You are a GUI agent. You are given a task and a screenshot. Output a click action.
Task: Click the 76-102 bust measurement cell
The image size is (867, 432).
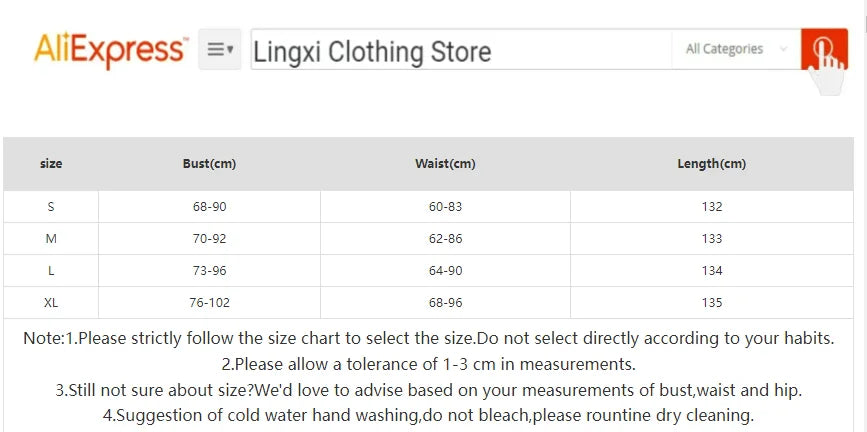(x=209, y=303)
